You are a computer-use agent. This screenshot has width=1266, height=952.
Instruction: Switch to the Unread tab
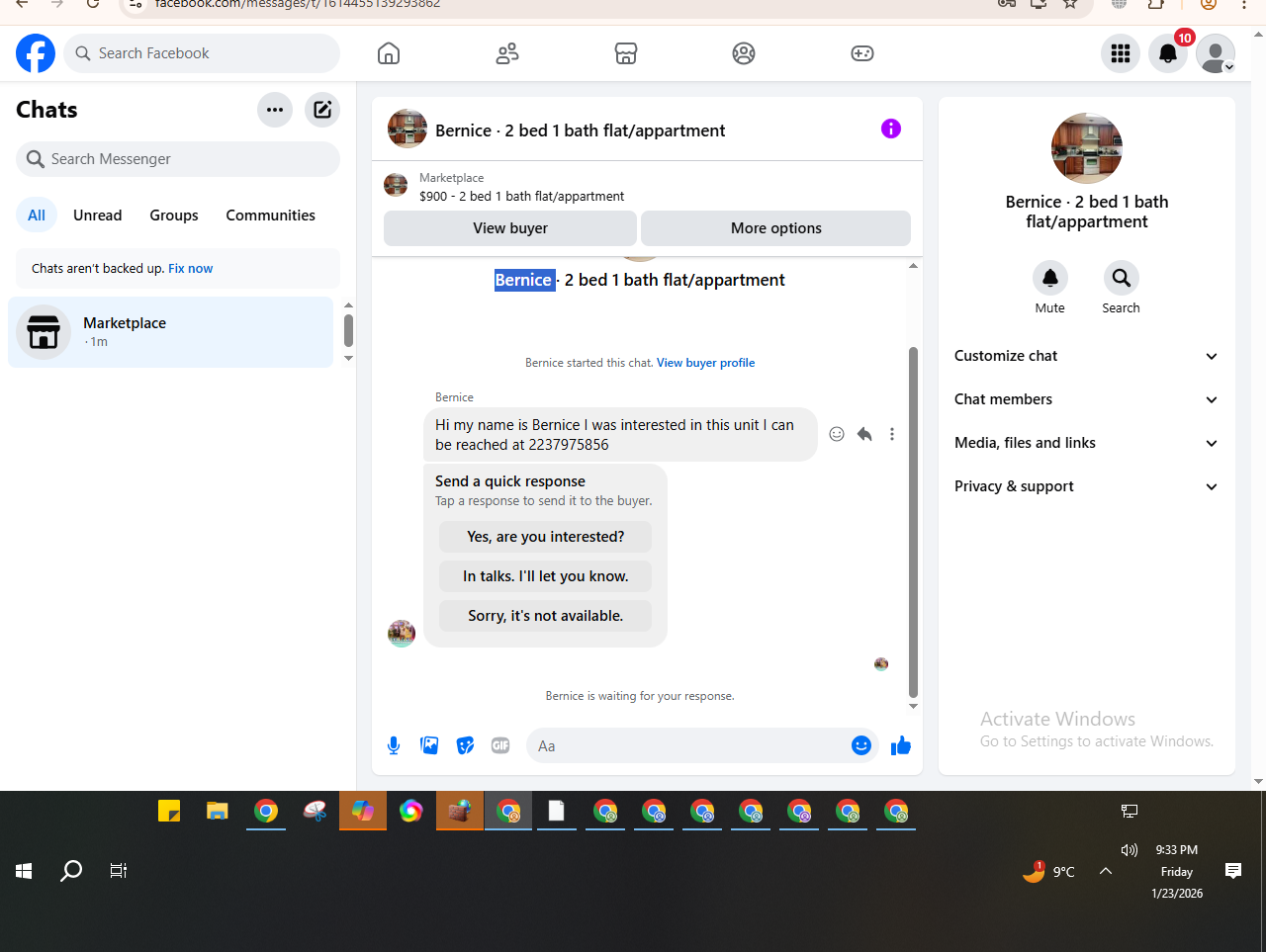[x=98, y=216]
